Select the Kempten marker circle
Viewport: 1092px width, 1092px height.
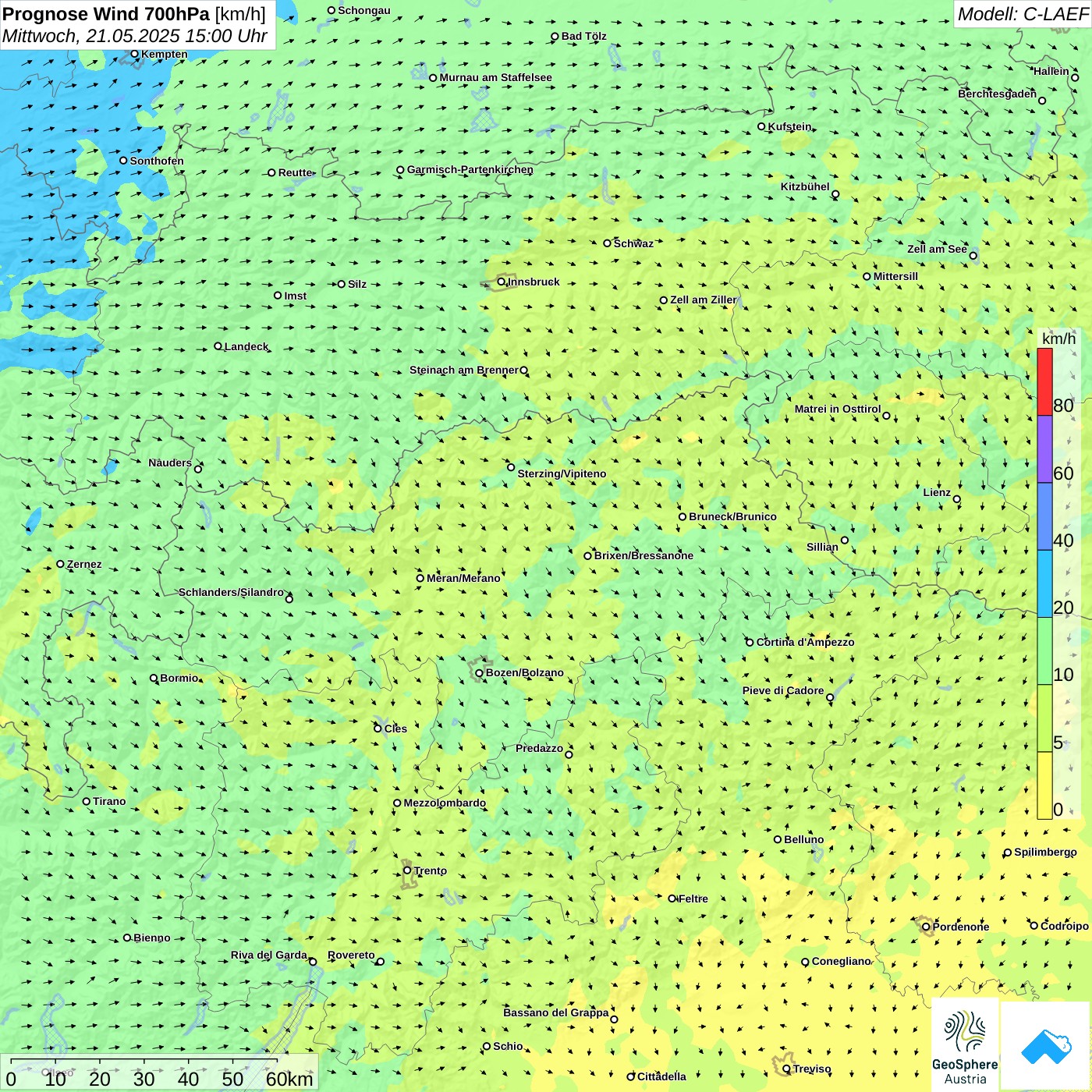[135, 54]
